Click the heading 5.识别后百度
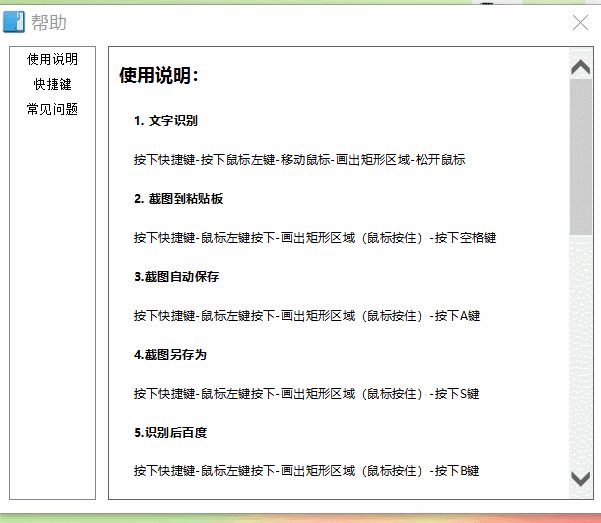Screen dimensions: 601x523 (x=170, y=433)
